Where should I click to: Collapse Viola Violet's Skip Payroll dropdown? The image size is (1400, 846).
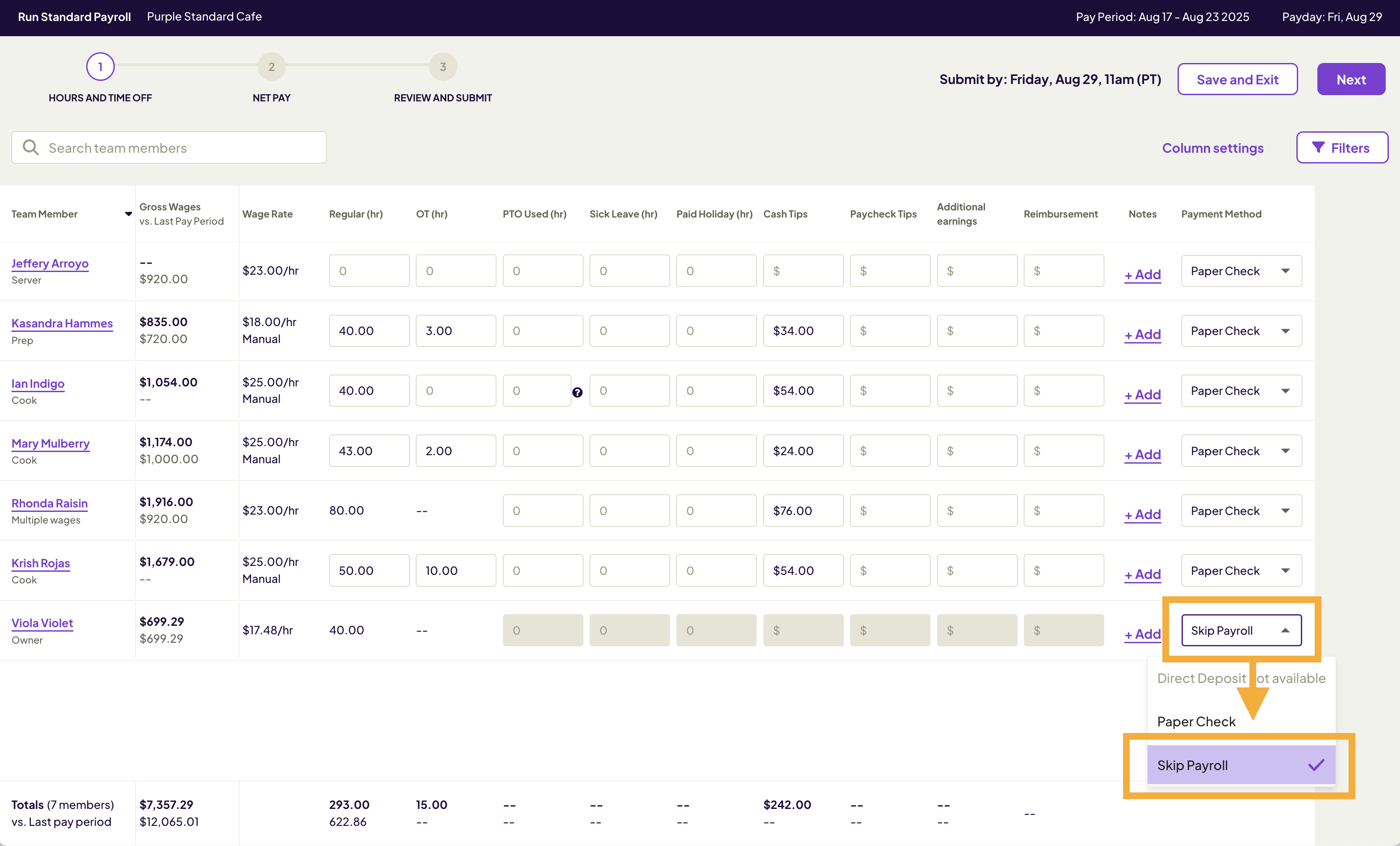[1241, 630]
